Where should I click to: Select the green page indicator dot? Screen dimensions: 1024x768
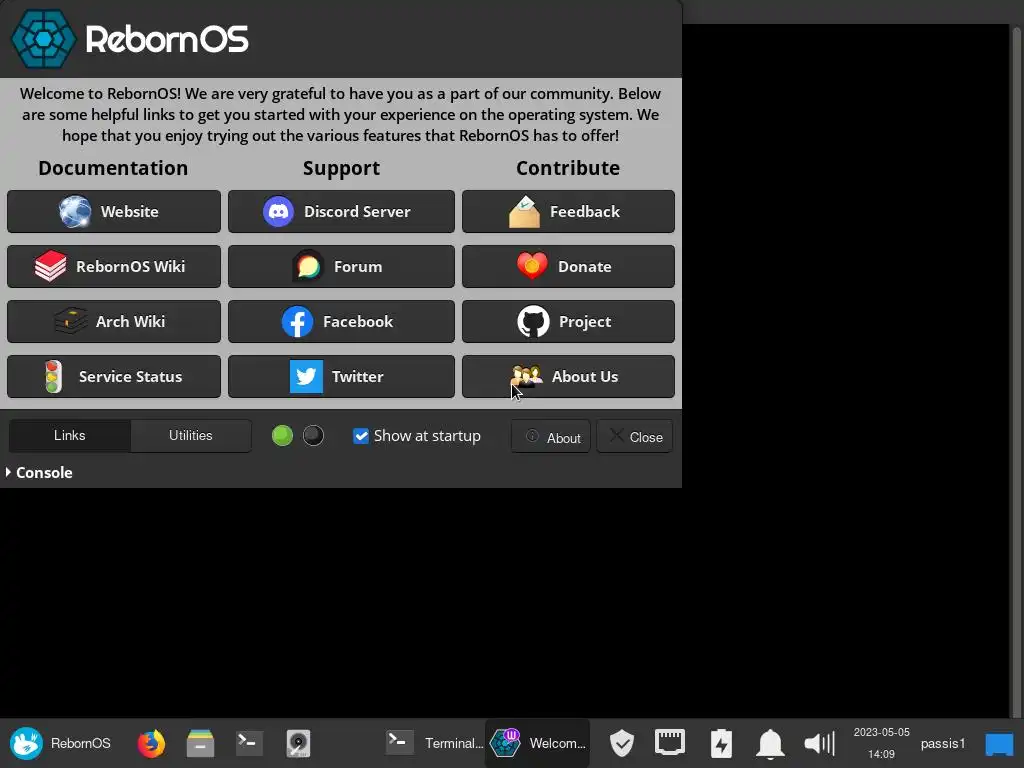click(282, 436)
